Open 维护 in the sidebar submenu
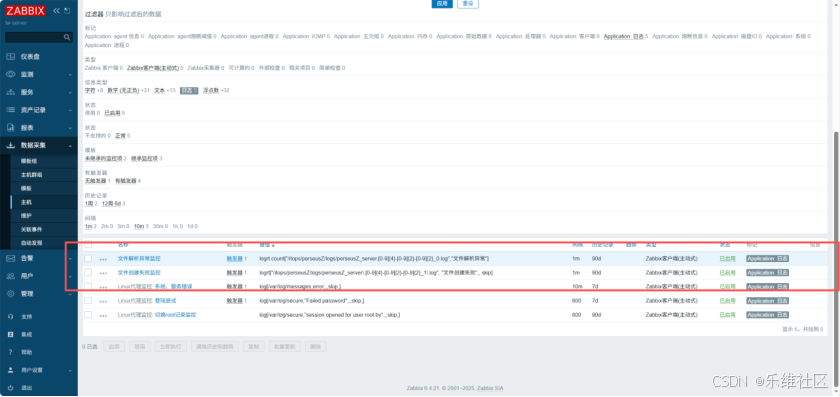The height and width of the screenshot is (397, 840). [26, 215]
